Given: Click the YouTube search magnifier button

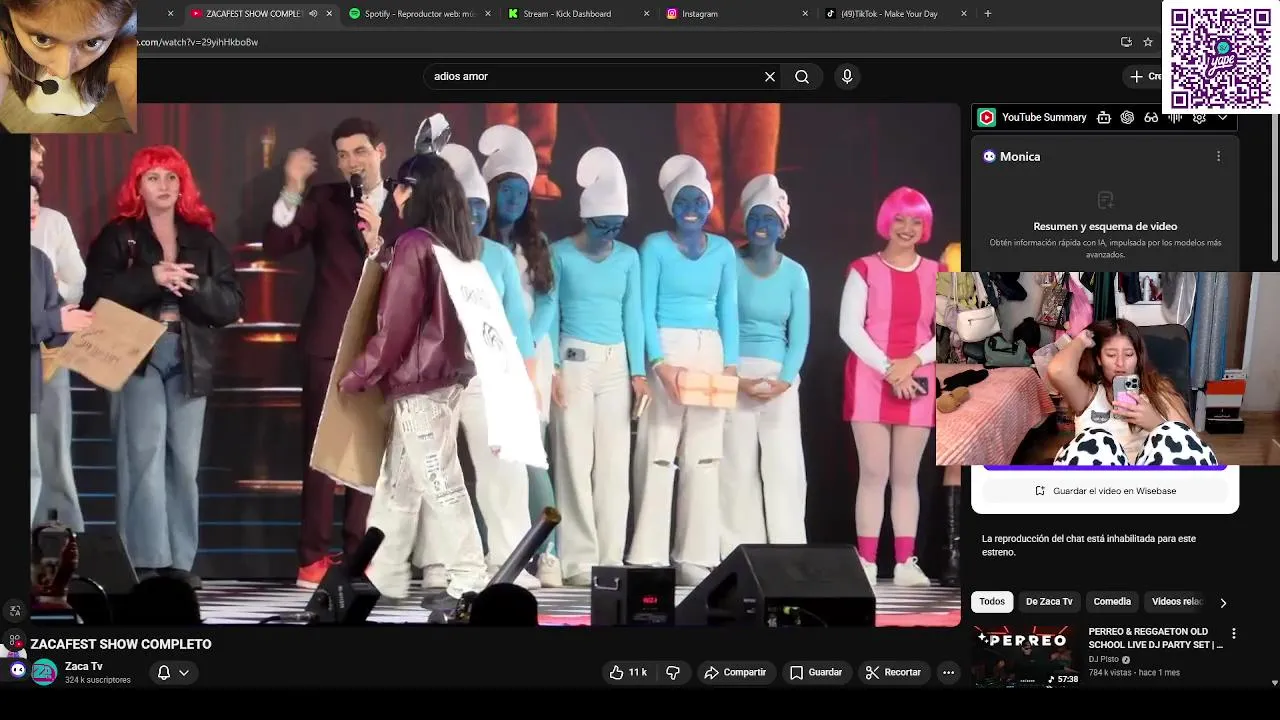Looking at the screenshot, I should (x=802, y=76).
